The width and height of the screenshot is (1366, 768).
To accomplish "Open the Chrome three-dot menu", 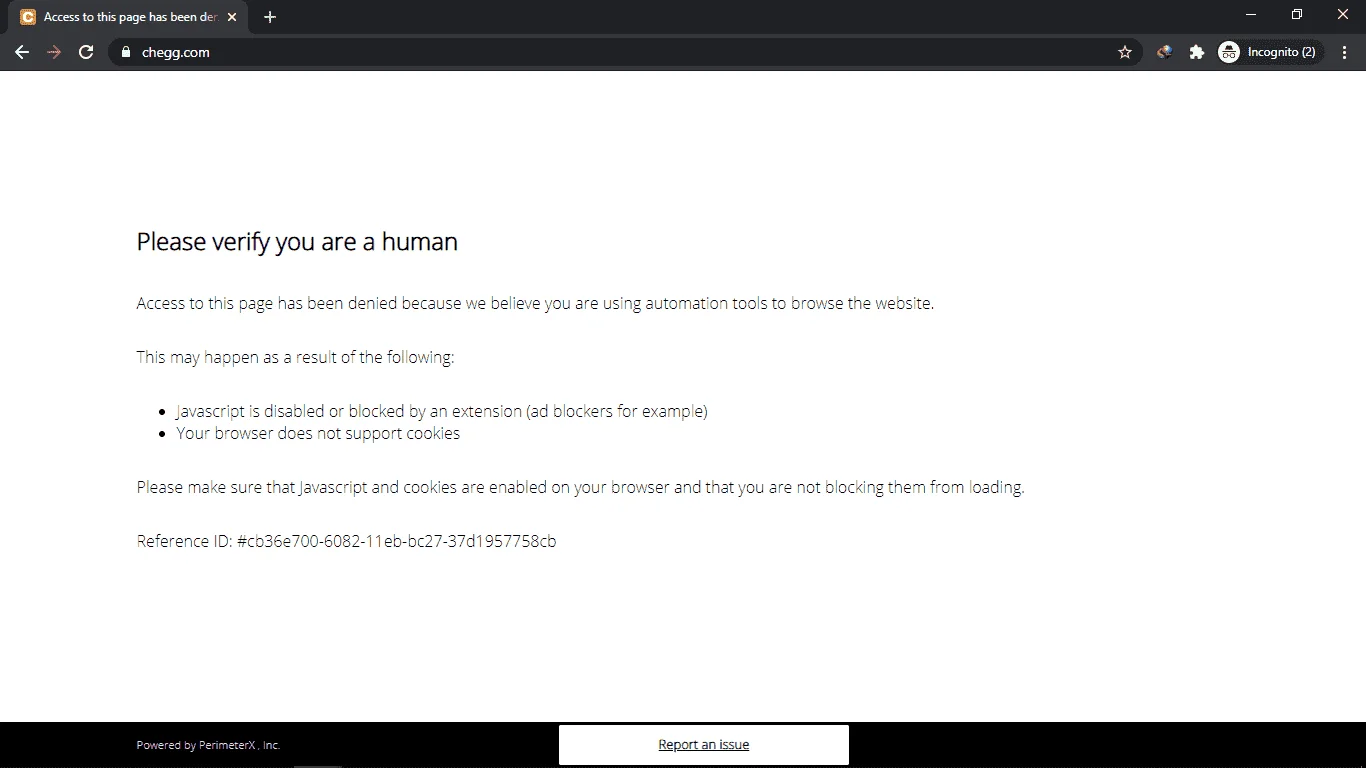I will click(x=1345, y=52).
